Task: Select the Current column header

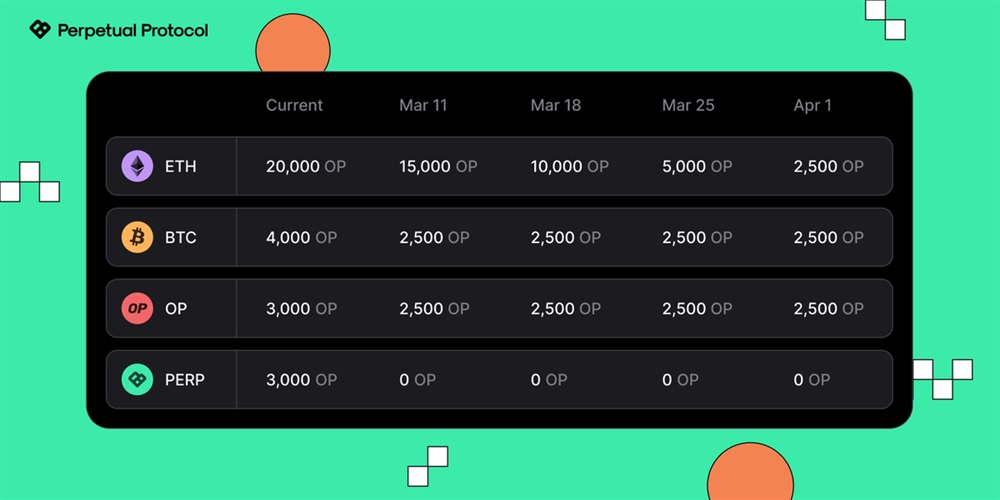Action: tap(294, 105)
